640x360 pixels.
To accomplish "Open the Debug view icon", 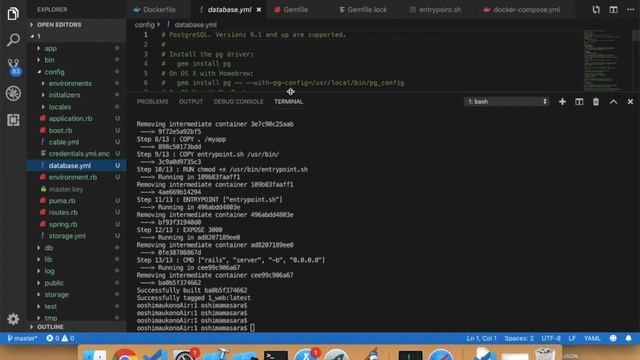I will 13,93.
